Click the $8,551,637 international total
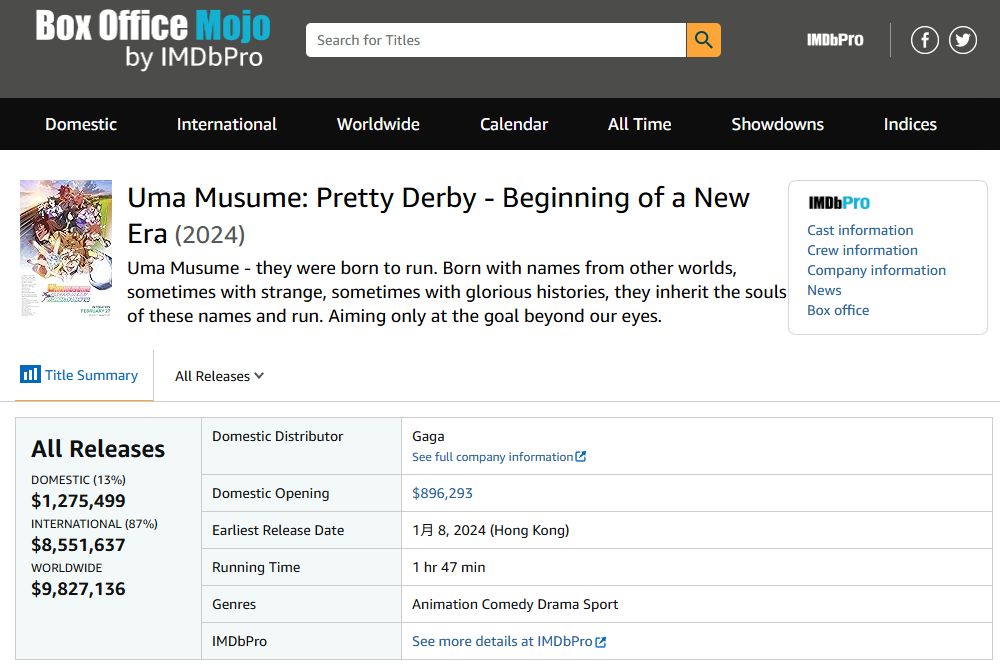The image size is (1000, 665). 78,544
